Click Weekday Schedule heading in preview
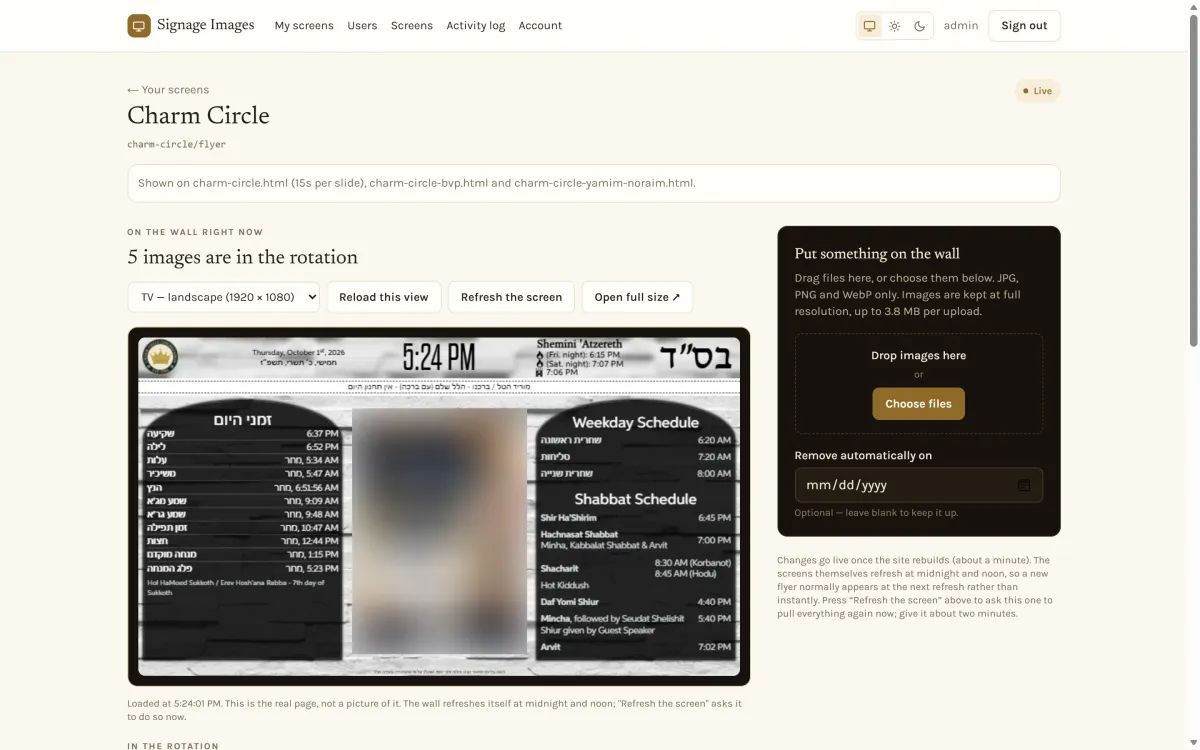 [x=635, y=422]
